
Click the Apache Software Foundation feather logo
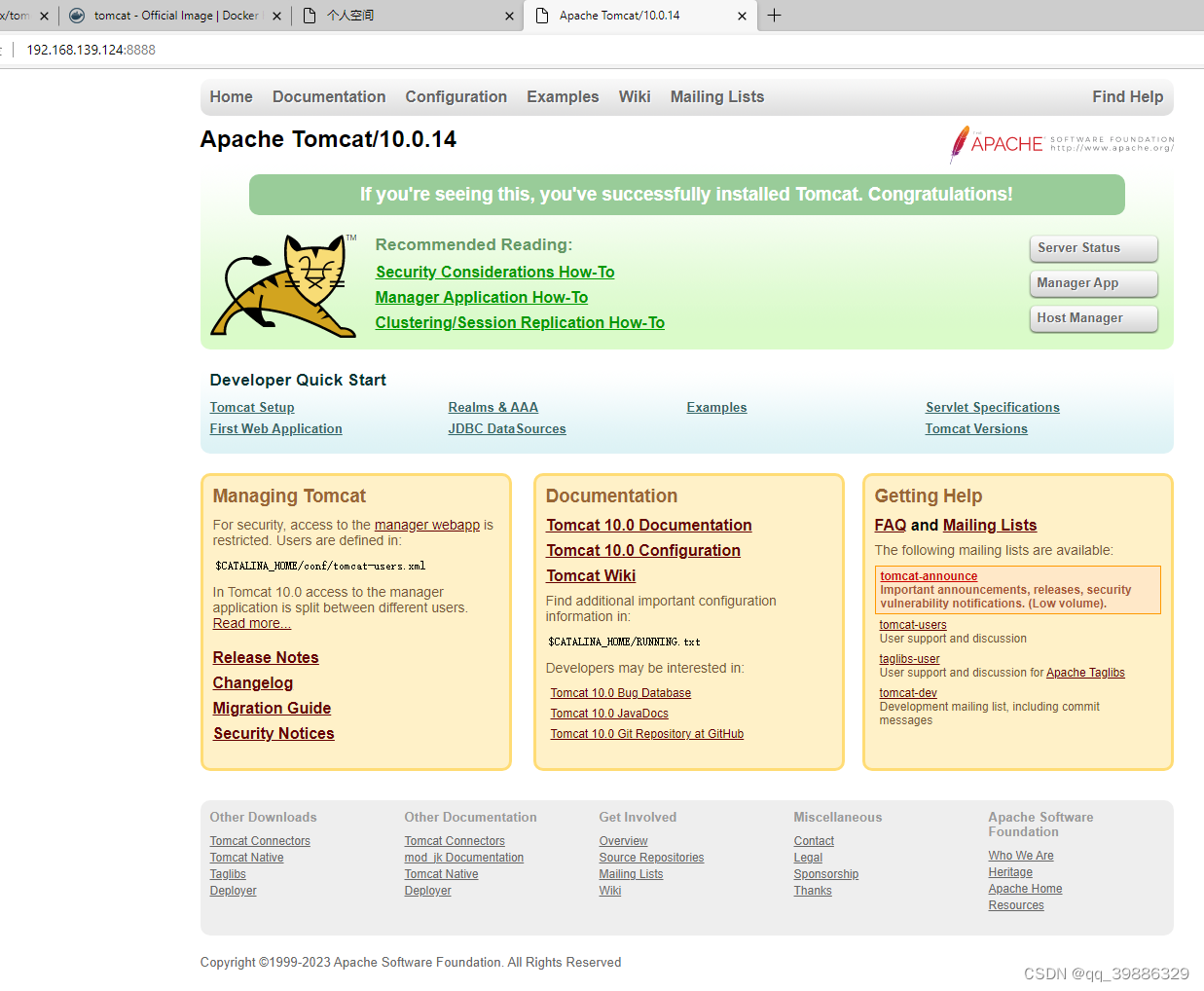(1062, 144)
